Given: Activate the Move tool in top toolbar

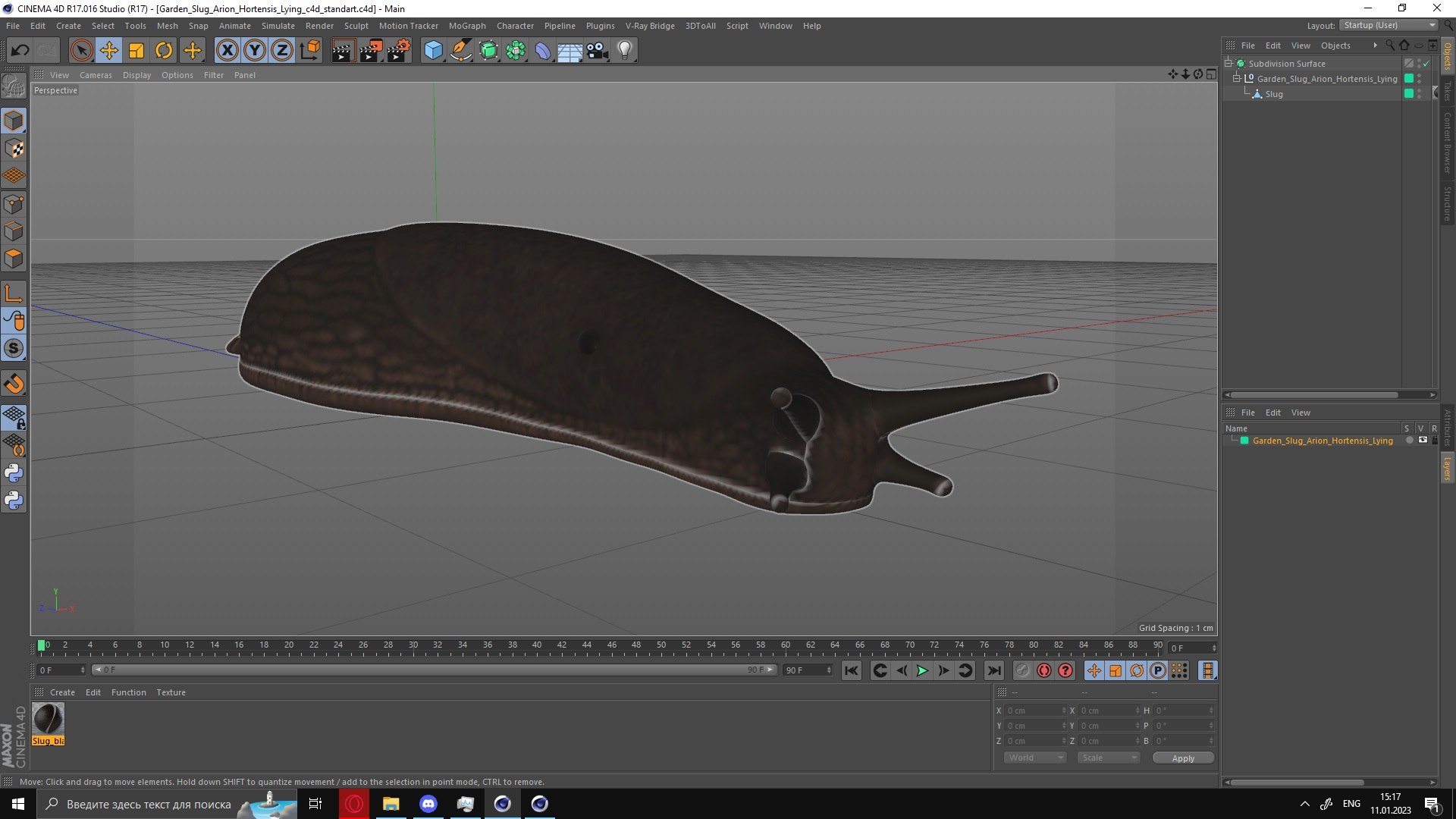Looking at the screenshot, I should coord(109,51).
